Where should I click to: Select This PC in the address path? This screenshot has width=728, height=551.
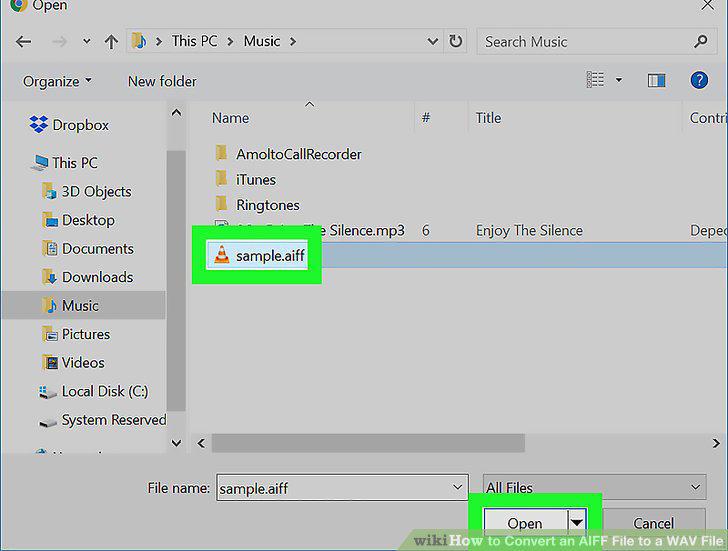click(x=195, y=41)
